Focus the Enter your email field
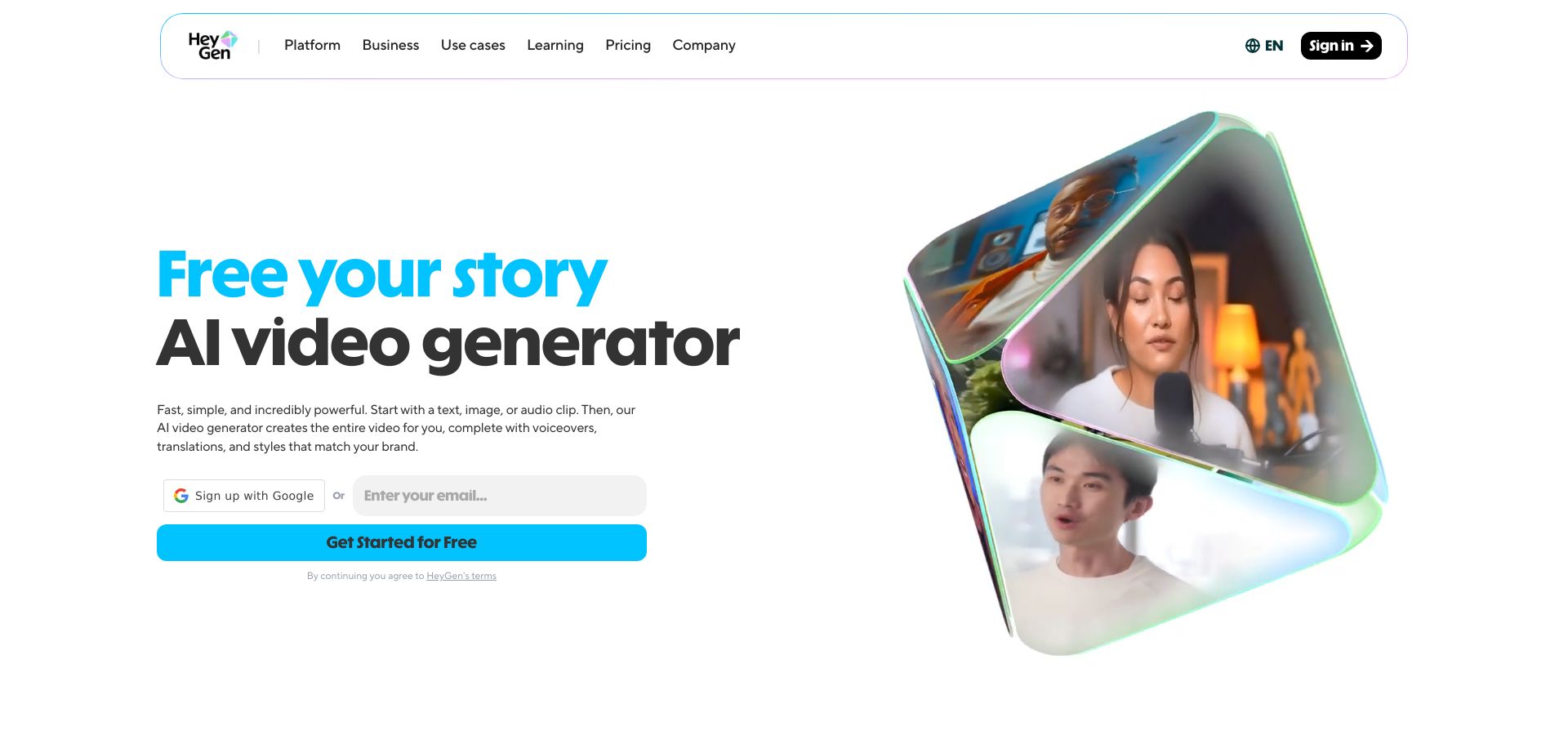Screen dimensions: 1568x735 tap(500, 496)
